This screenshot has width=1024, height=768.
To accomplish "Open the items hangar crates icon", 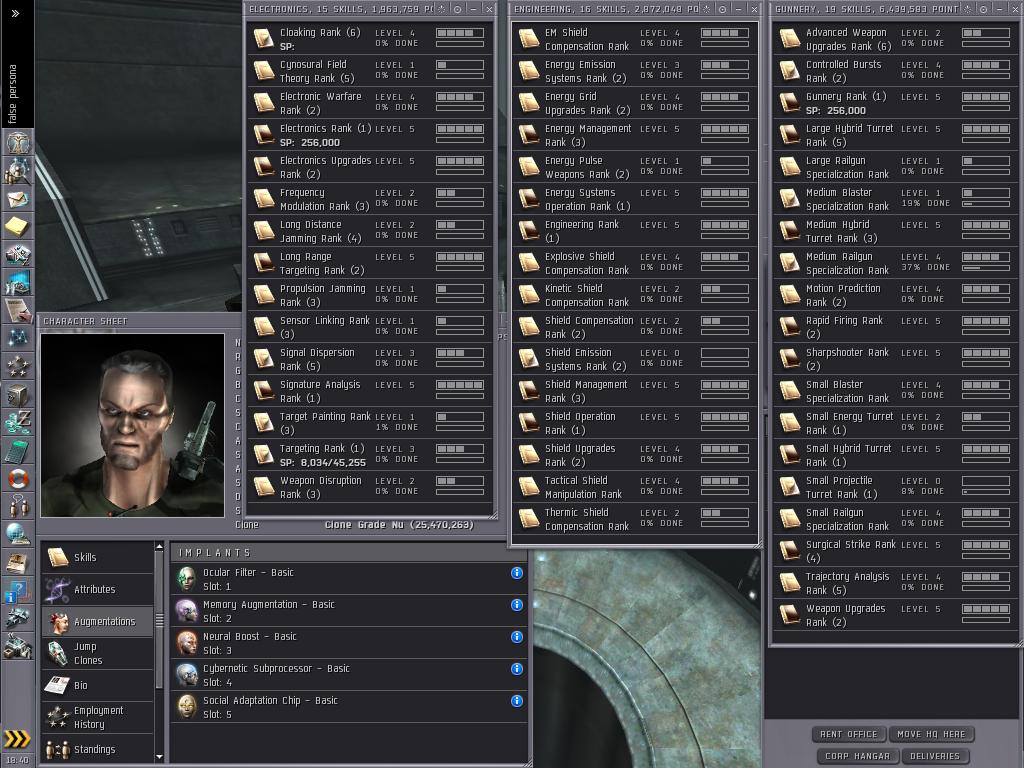I will pos(18,647).
